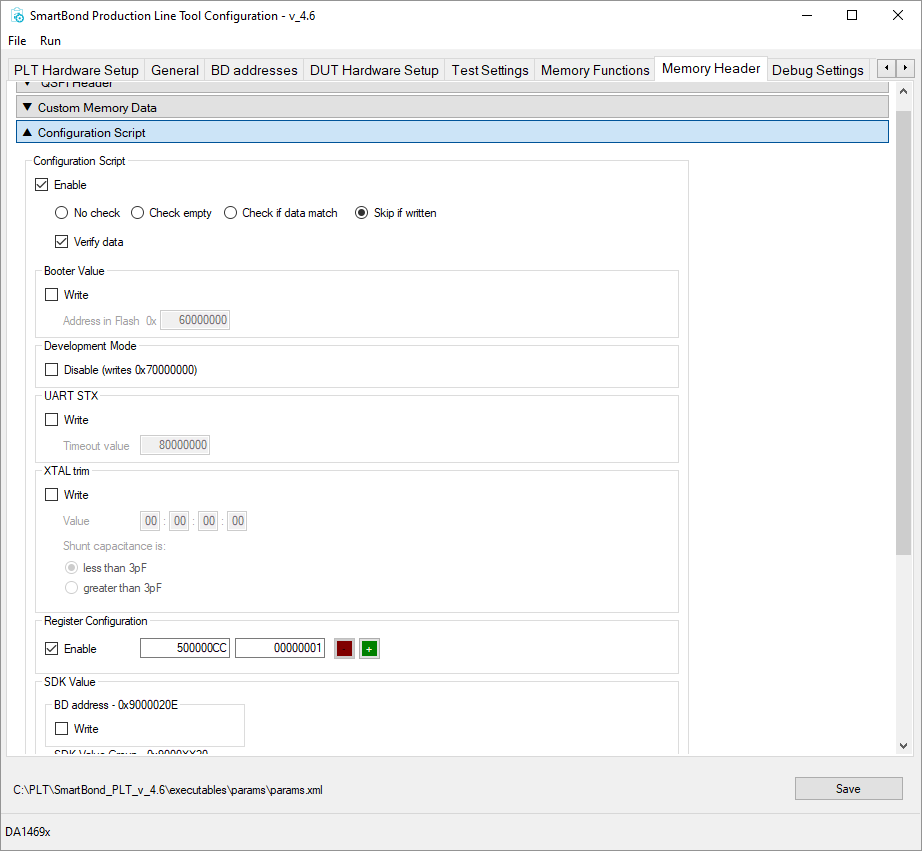
Task: Click the DA1469x status bar text
Action: tap(28, 832)
